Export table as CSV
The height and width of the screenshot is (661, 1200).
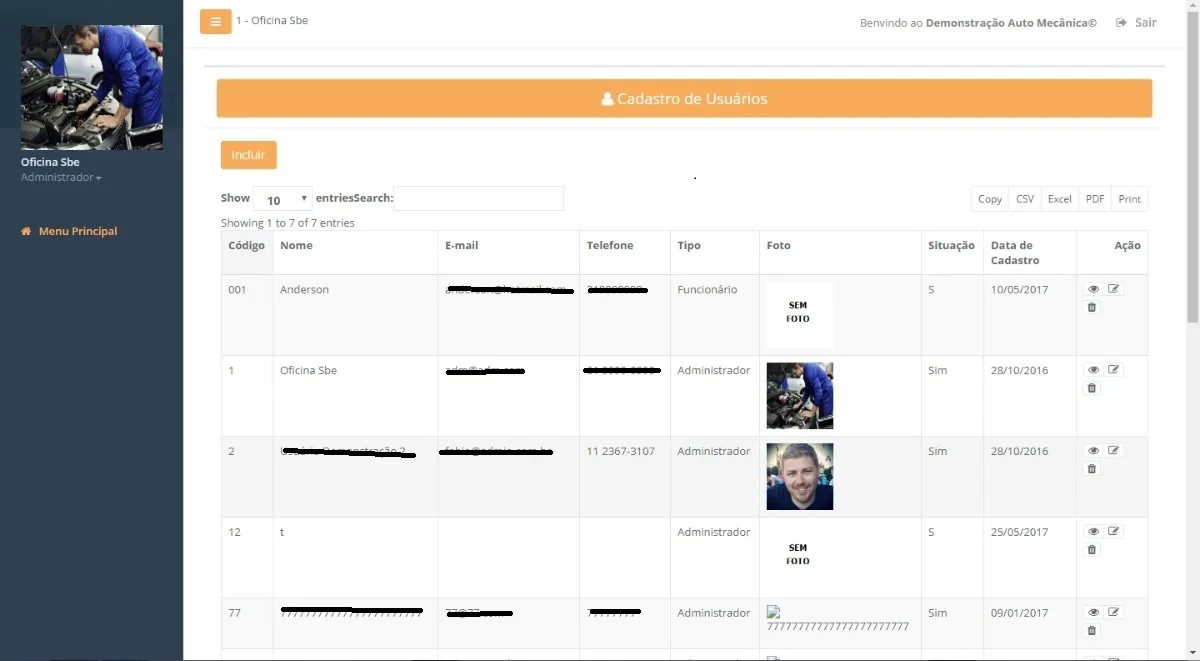(x=1025, y=199)
